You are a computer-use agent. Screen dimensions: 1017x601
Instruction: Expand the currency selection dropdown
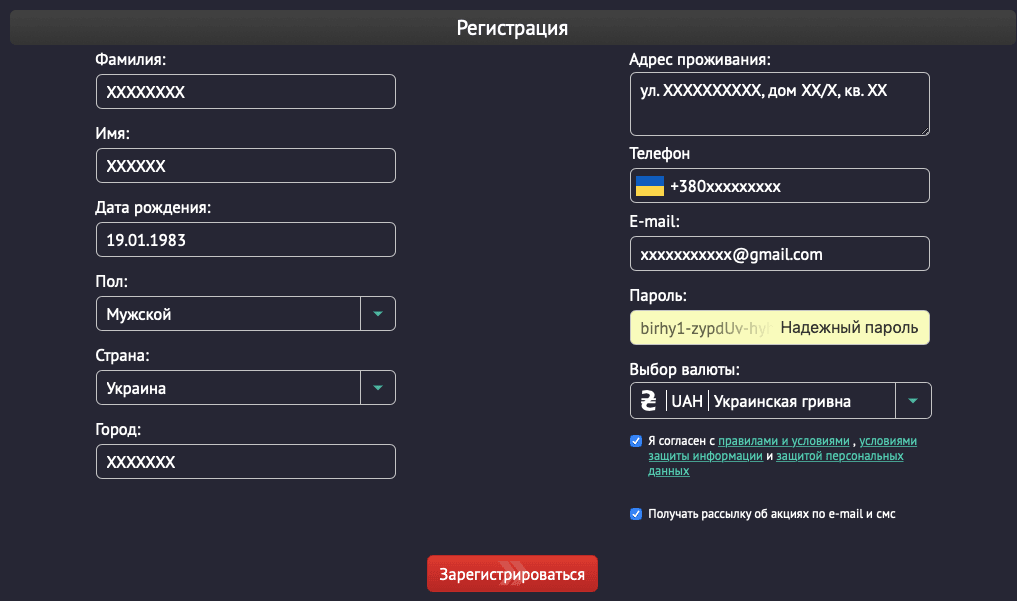point(913,400)
